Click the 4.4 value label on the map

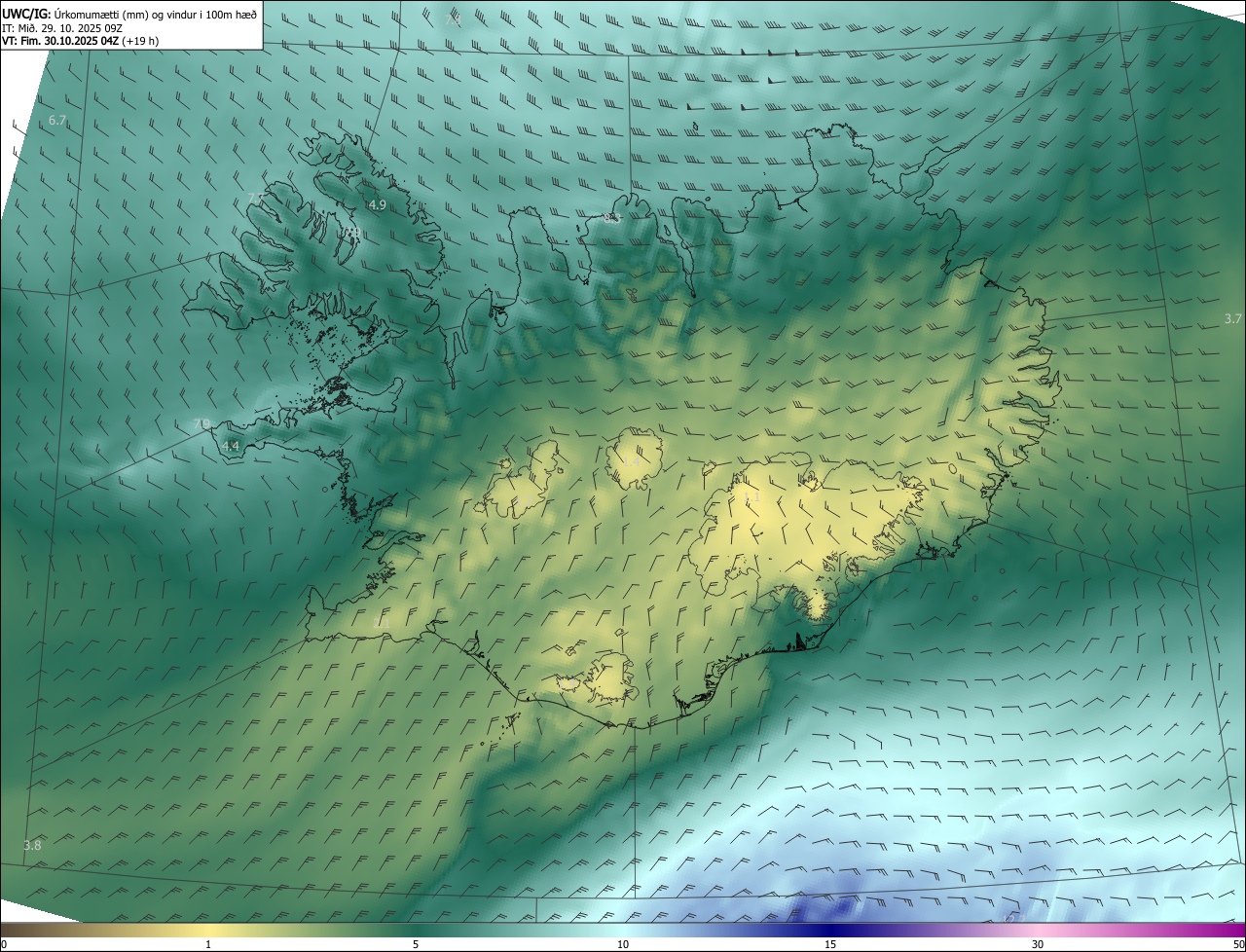coord(231,446)
